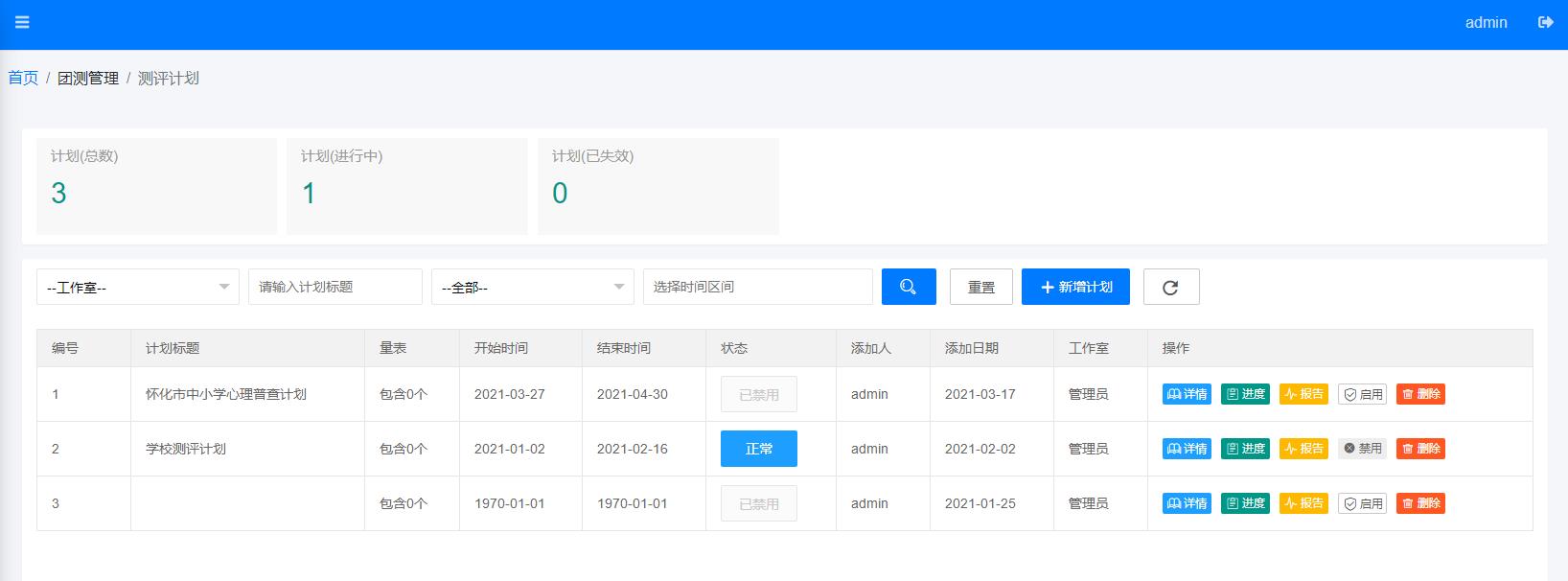
Task: Click add date 2021-02-02
Action: pos(980,449)
